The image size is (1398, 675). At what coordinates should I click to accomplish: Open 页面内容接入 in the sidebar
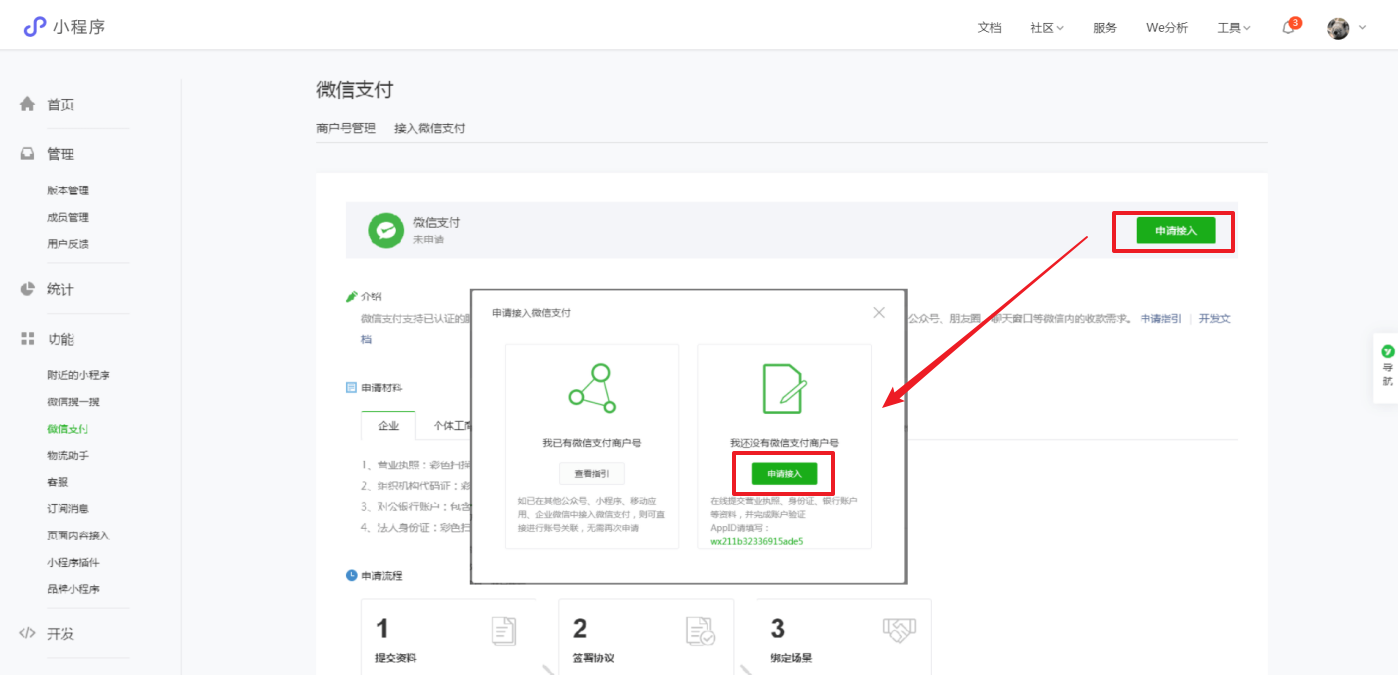pos(78,535)
